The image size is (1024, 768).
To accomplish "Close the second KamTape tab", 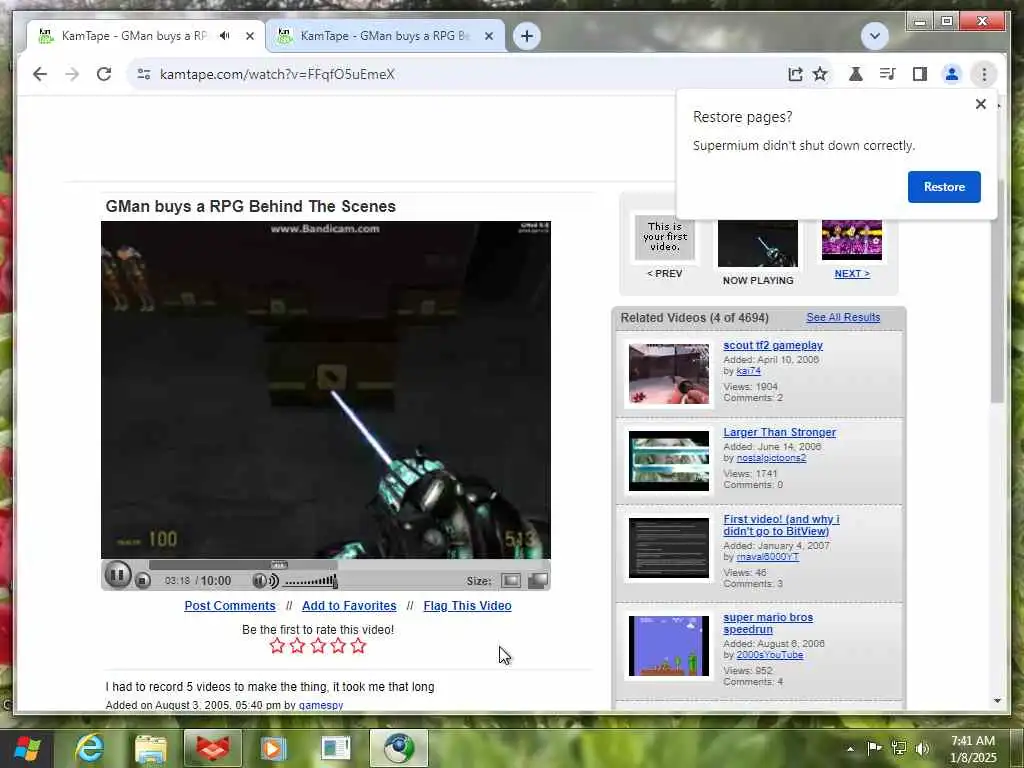I will (x=488, y=36).
